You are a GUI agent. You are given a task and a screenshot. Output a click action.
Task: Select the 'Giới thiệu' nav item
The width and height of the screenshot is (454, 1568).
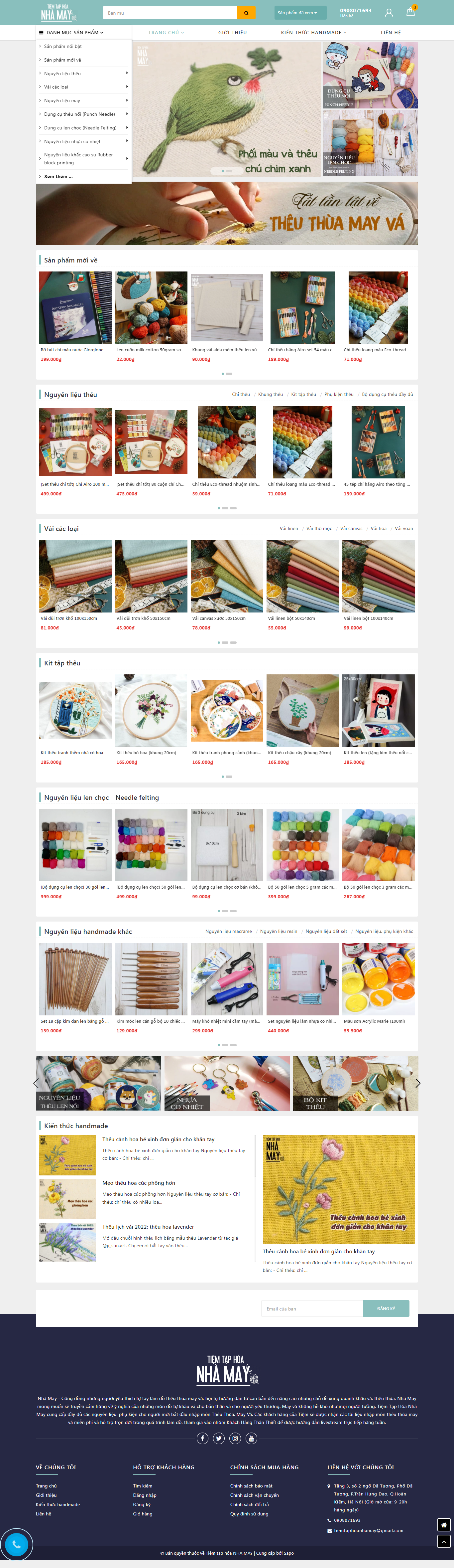[x=232, y=33]
